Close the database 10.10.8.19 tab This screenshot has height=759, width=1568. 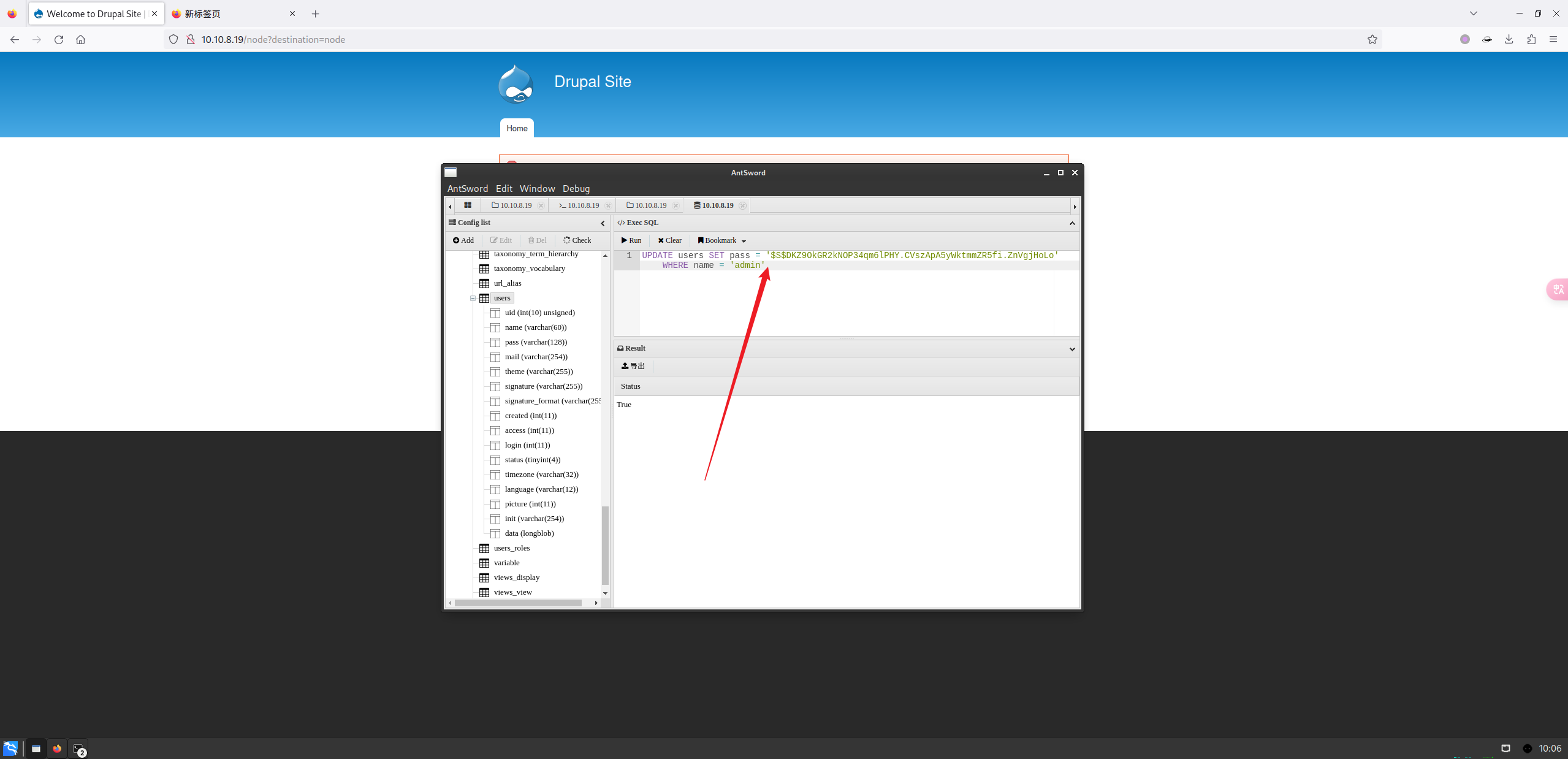(x=742, y=205)
